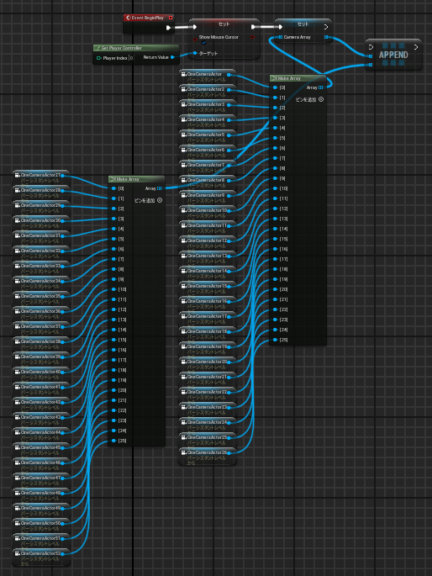Click the exec output arrow on Camera Array set node

tap(326, 27)
